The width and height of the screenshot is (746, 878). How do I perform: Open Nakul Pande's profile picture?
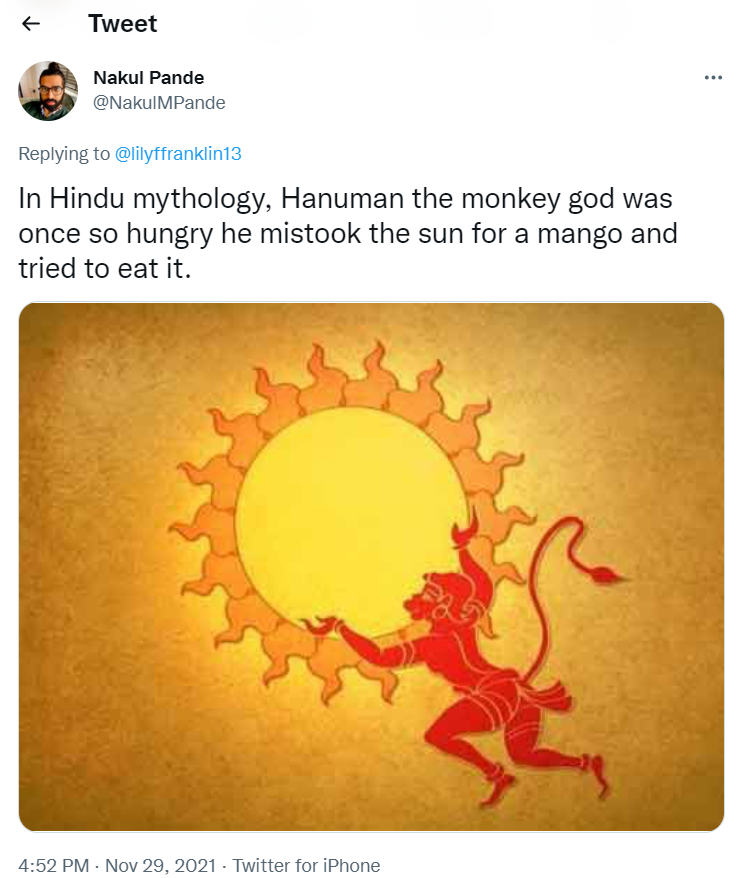tap(48, 91)
